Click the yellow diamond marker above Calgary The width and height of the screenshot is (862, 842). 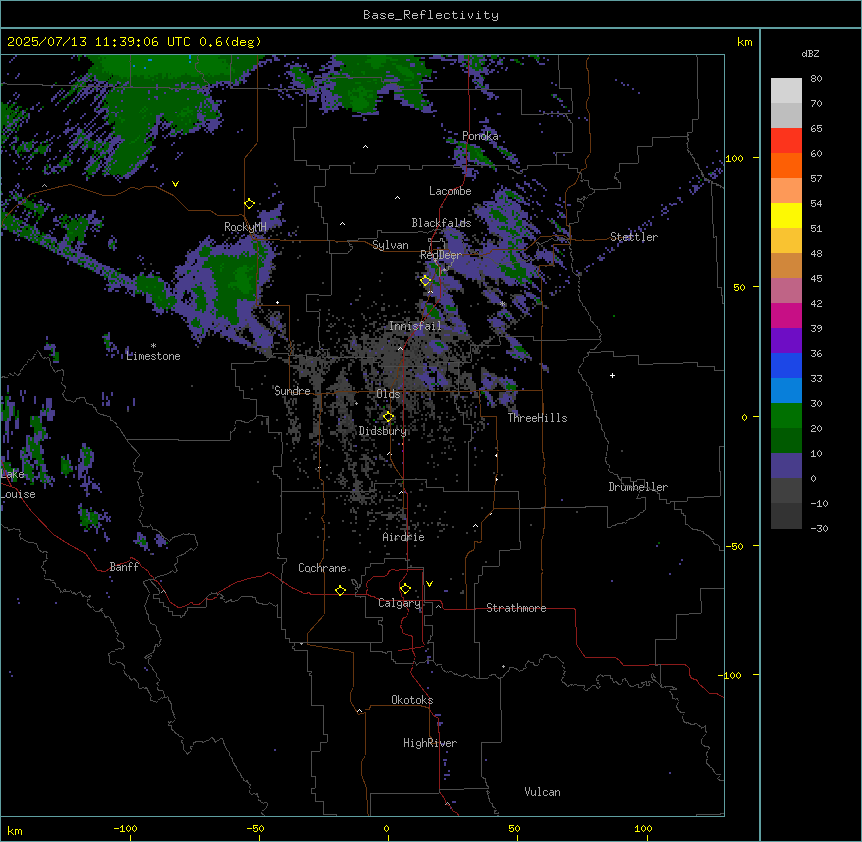coord(405,589)
